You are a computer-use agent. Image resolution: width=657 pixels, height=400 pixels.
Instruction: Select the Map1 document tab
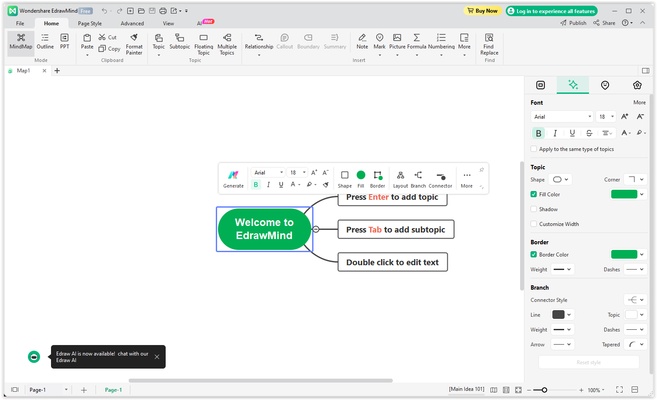(x=23, y=71)
